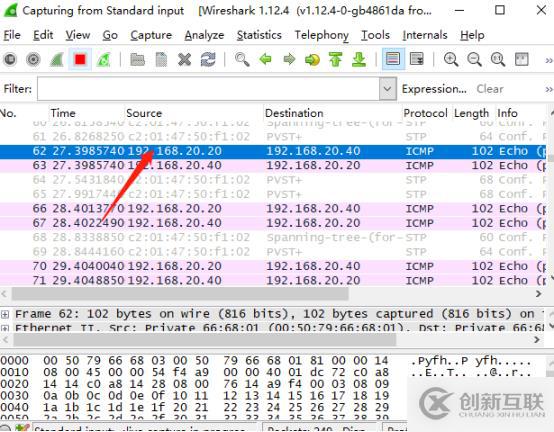
Task: Click in the Filter input field
Action: (x=208, y=89)
